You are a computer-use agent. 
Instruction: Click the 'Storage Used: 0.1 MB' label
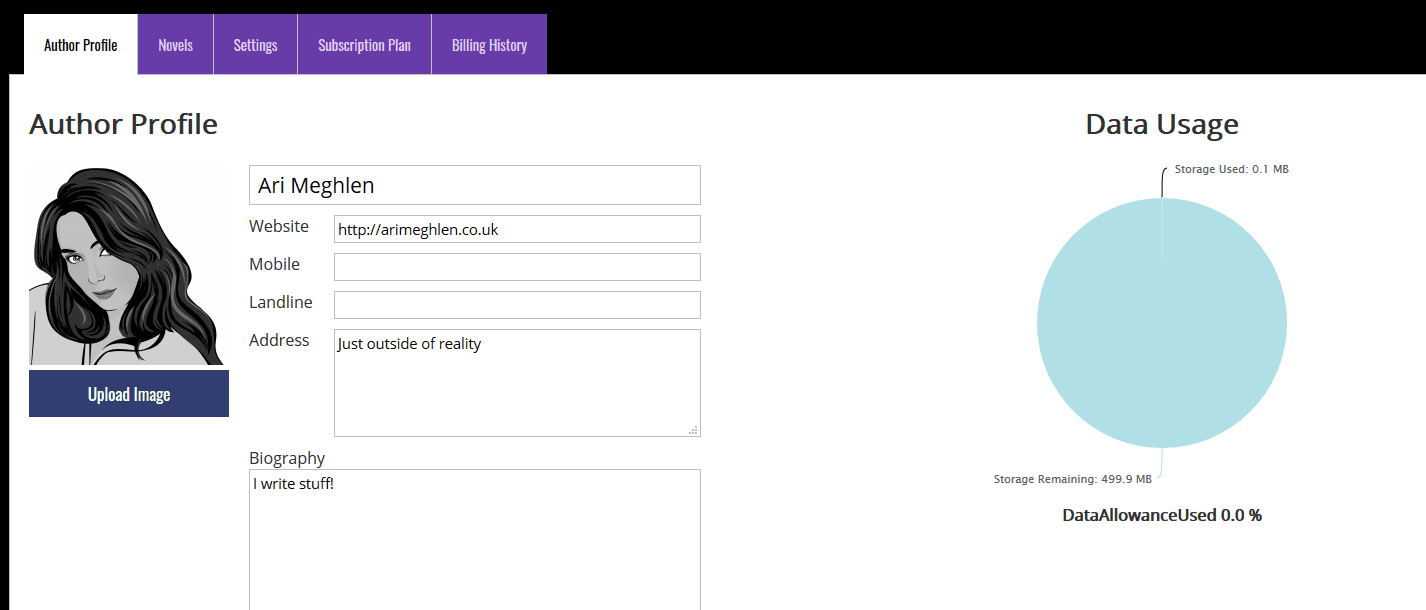pos(1231,169)
